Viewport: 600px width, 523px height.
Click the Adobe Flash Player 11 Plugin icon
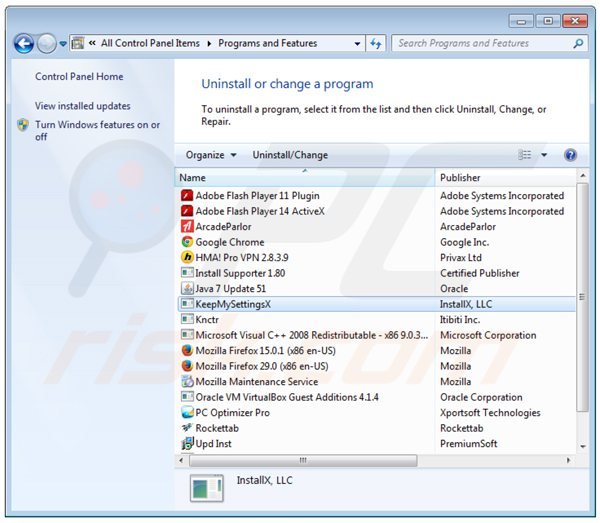[187, 196]
